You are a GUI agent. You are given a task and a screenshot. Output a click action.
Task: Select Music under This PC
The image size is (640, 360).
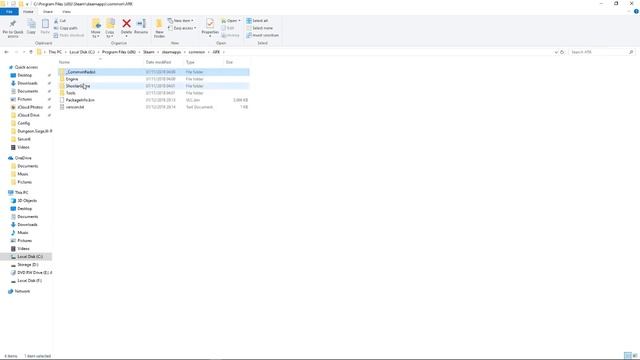click(x=23, y=233)
